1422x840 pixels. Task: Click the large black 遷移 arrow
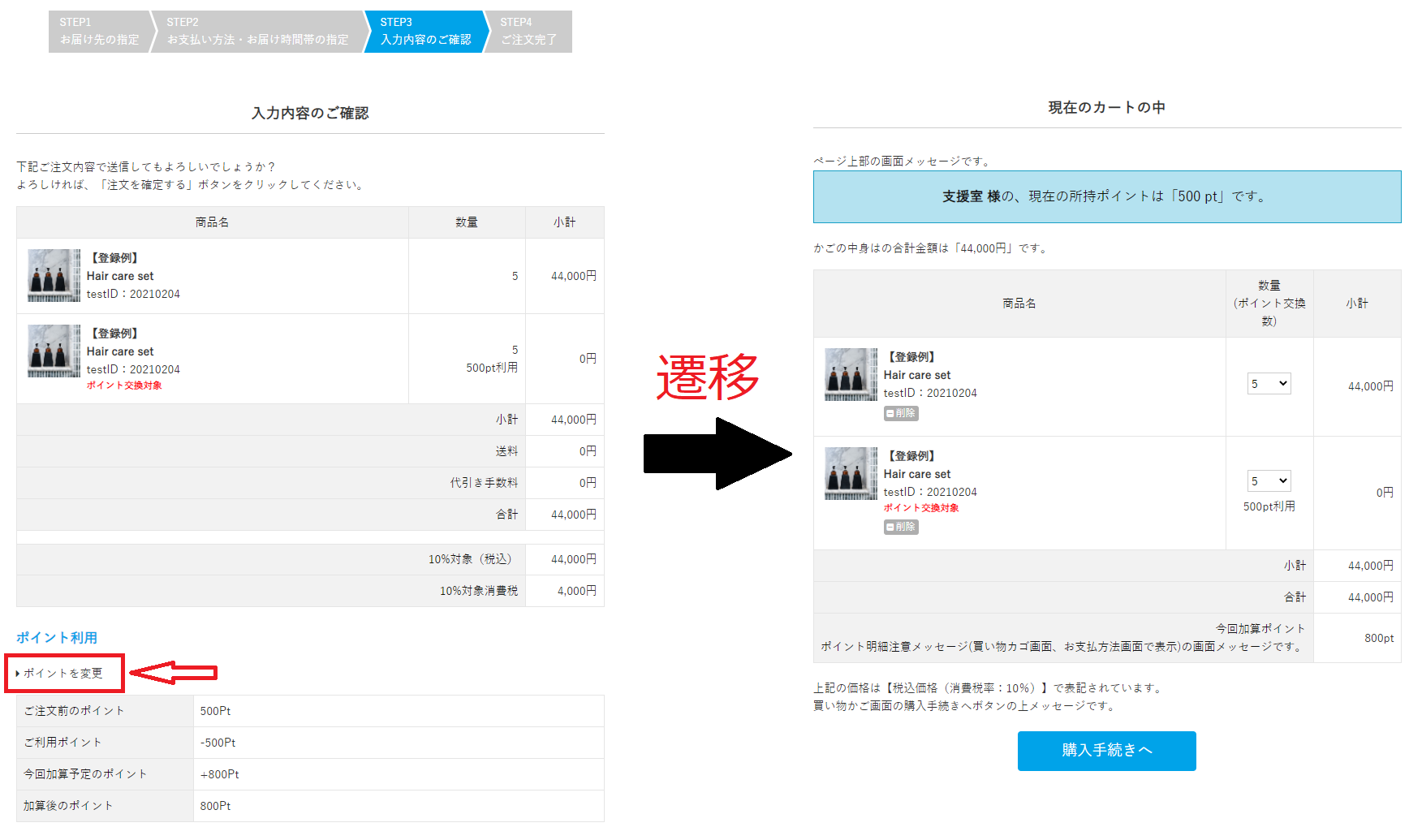717,454
